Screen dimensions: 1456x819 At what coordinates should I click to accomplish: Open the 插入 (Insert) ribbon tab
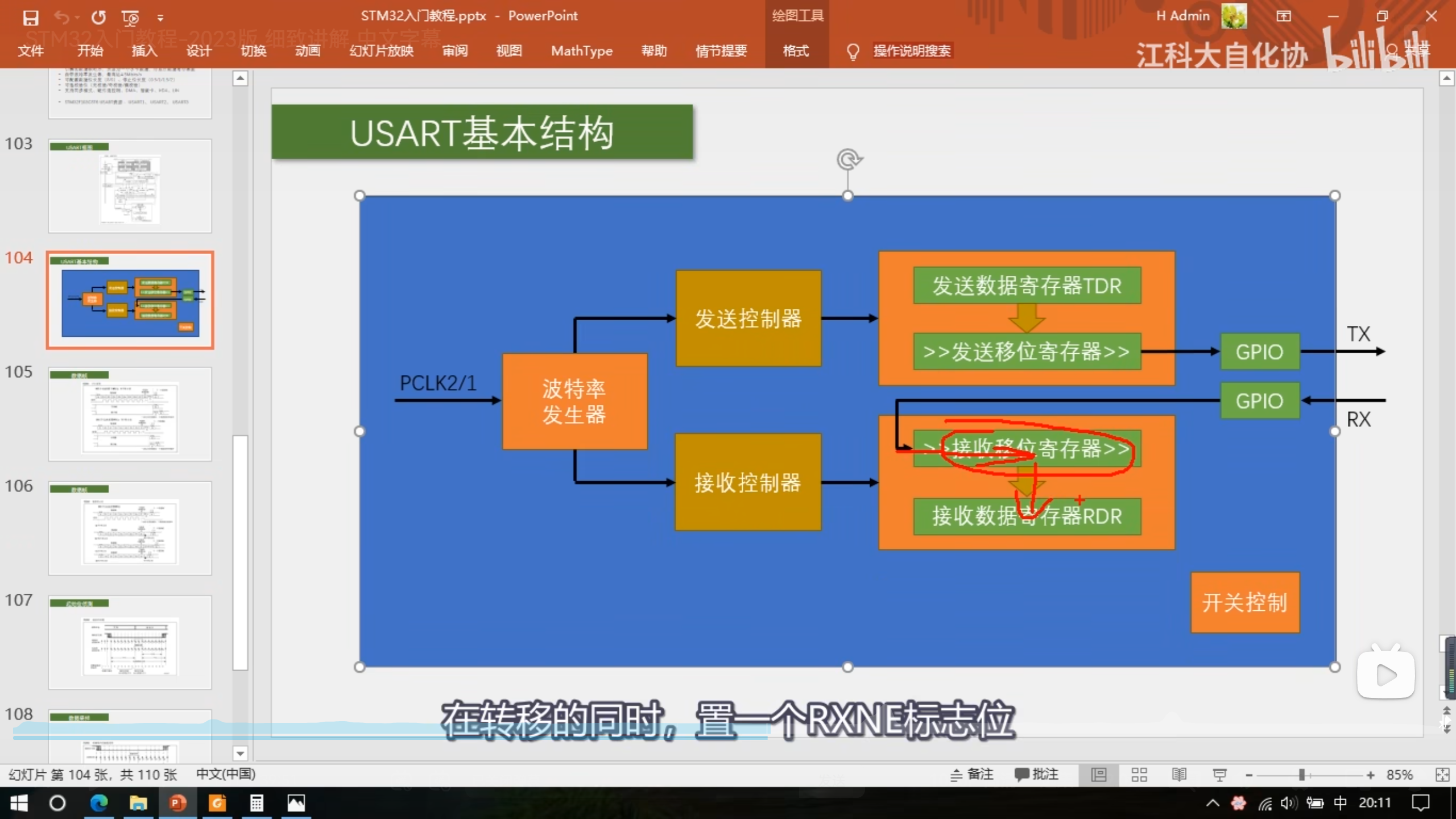point(144,51)
